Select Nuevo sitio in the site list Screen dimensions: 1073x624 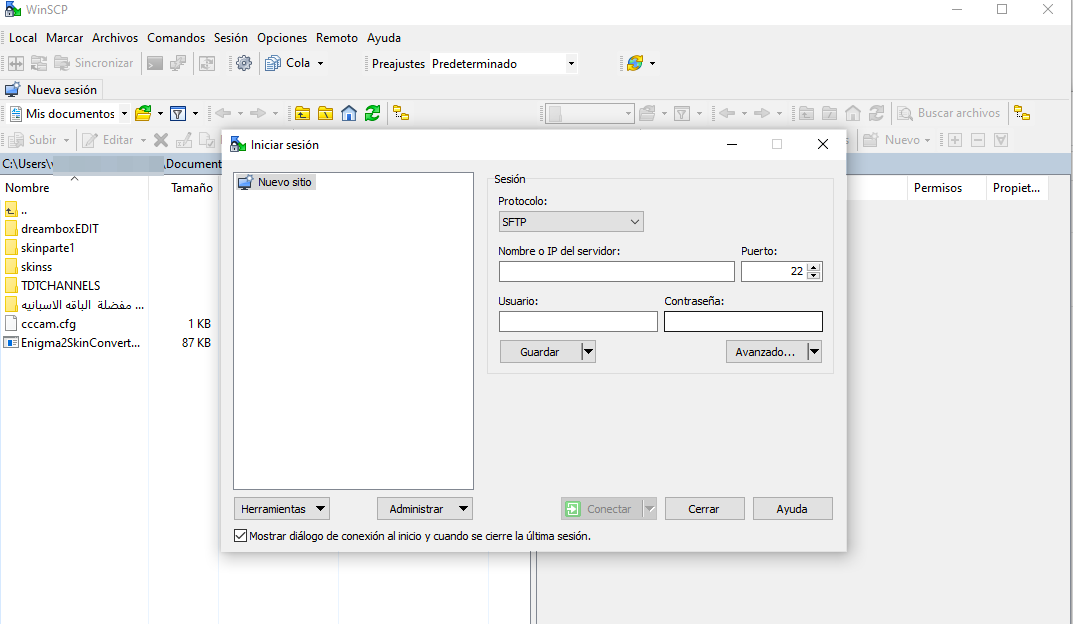pyautogui.click(x=284, y=182)
